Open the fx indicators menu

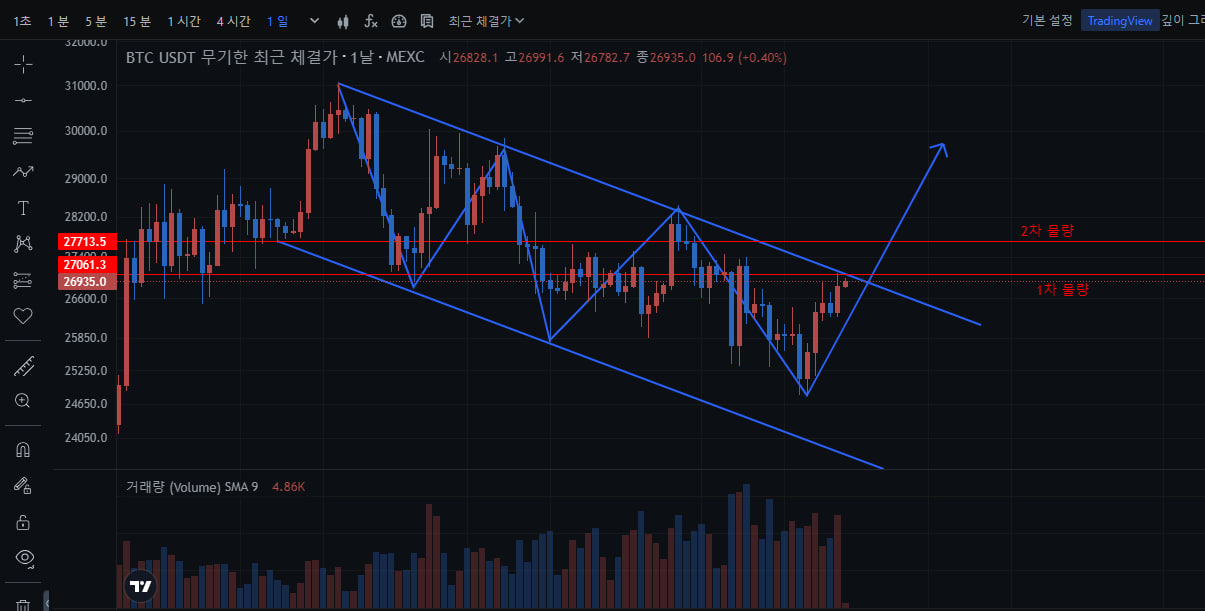[371, 21]
